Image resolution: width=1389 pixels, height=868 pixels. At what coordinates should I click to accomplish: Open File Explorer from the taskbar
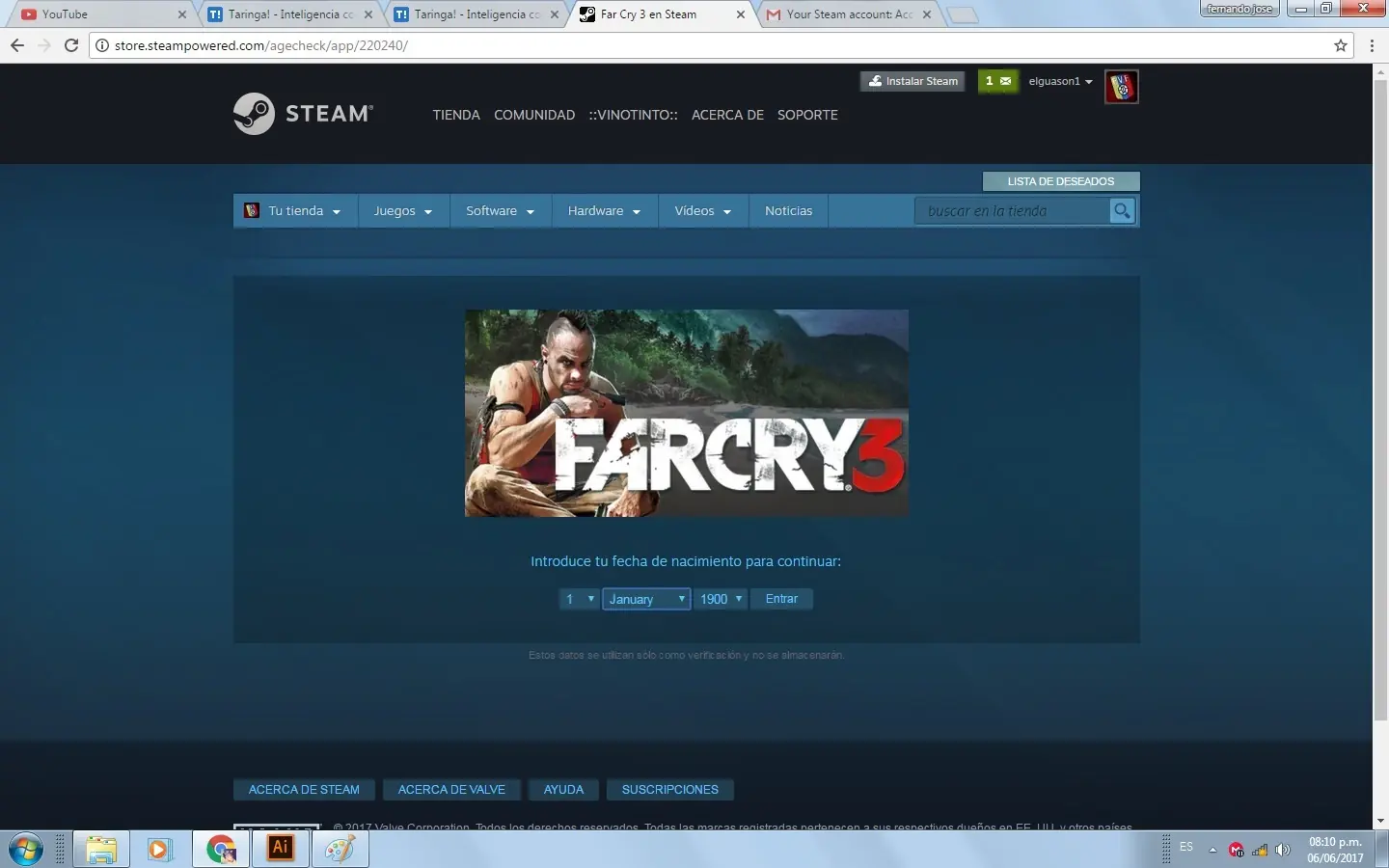(x=101, y=850)
